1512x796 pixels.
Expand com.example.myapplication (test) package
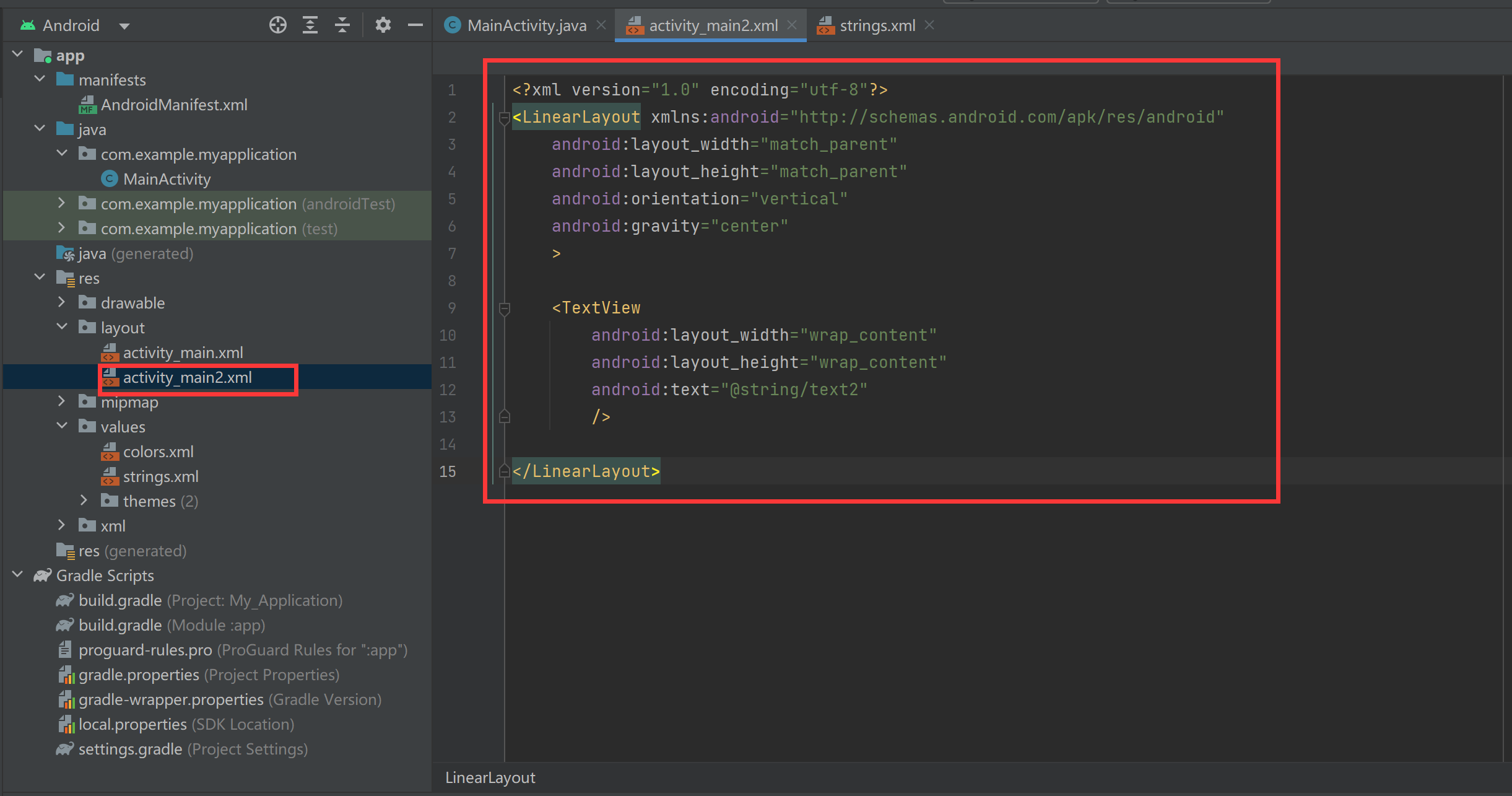tap(61, 228)
